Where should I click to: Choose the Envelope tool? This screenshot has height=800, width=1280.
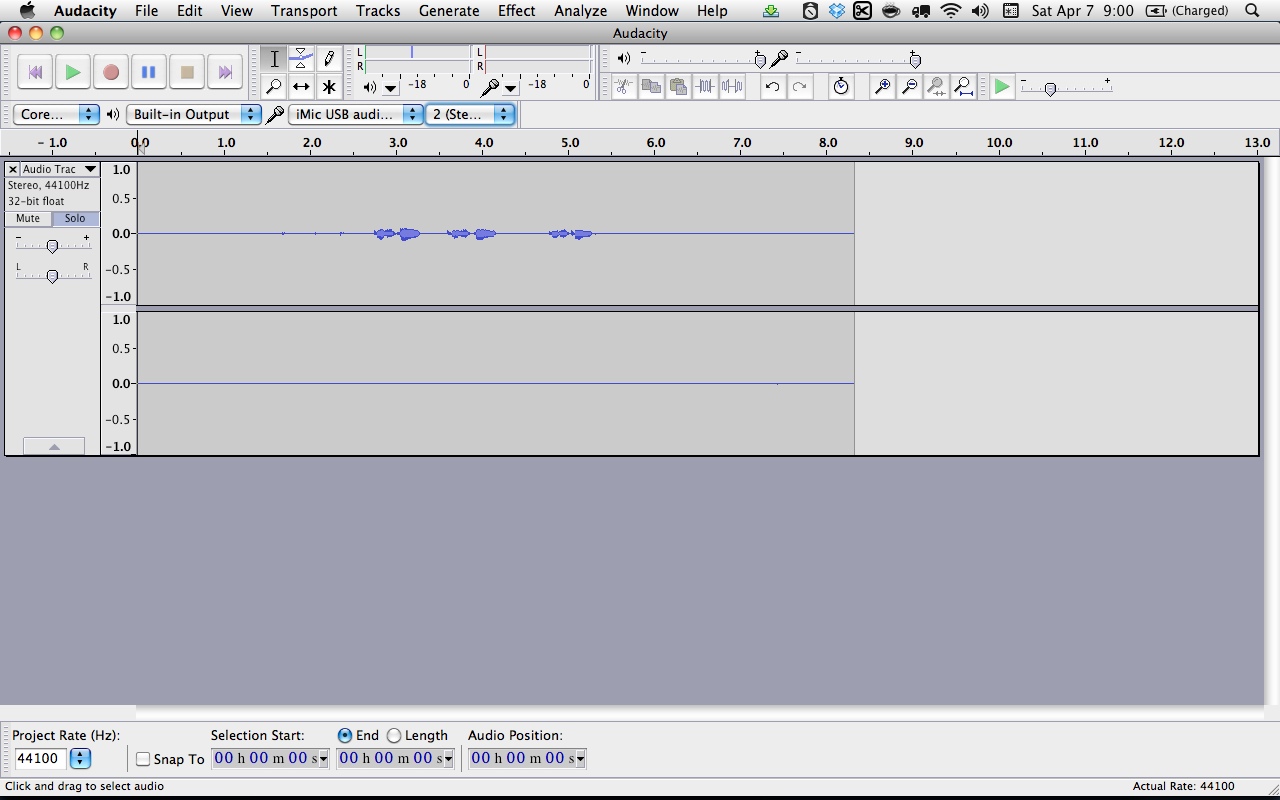tap(301, 59)
